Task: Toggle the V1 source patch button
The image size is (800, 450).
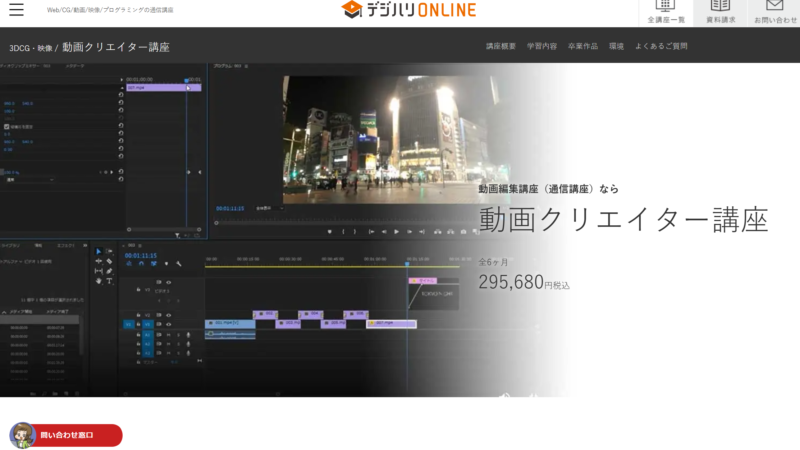Action: [129, 324]
